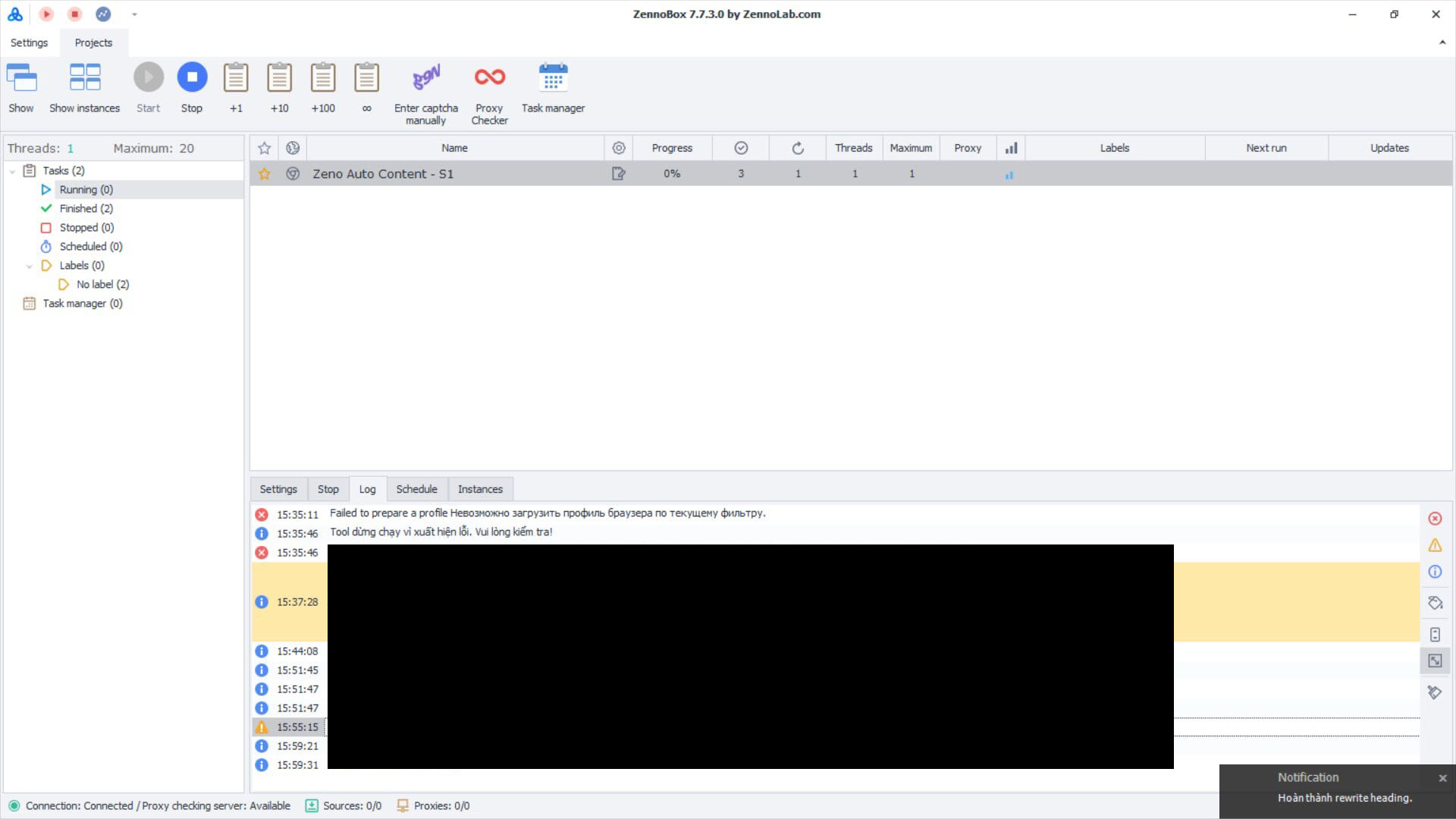Open Task manager (0) in the tree
Viewport: 1456px width, 819px height.
83,303
